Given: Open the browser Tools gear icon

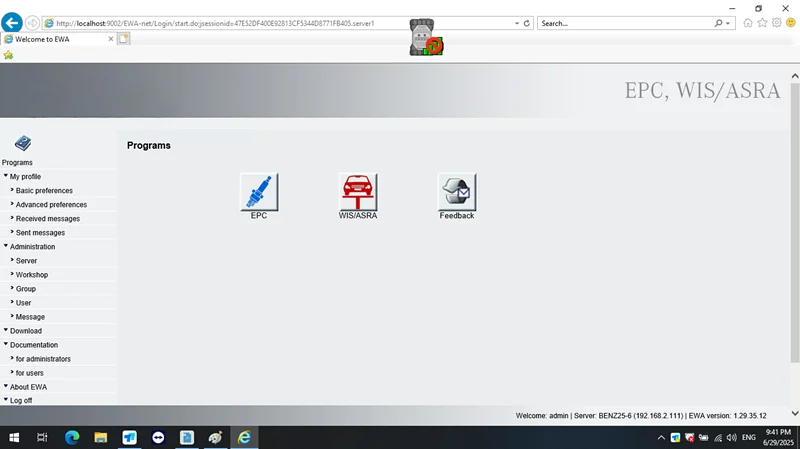Looking at the screenshot, I should click(x=777, y=23).
